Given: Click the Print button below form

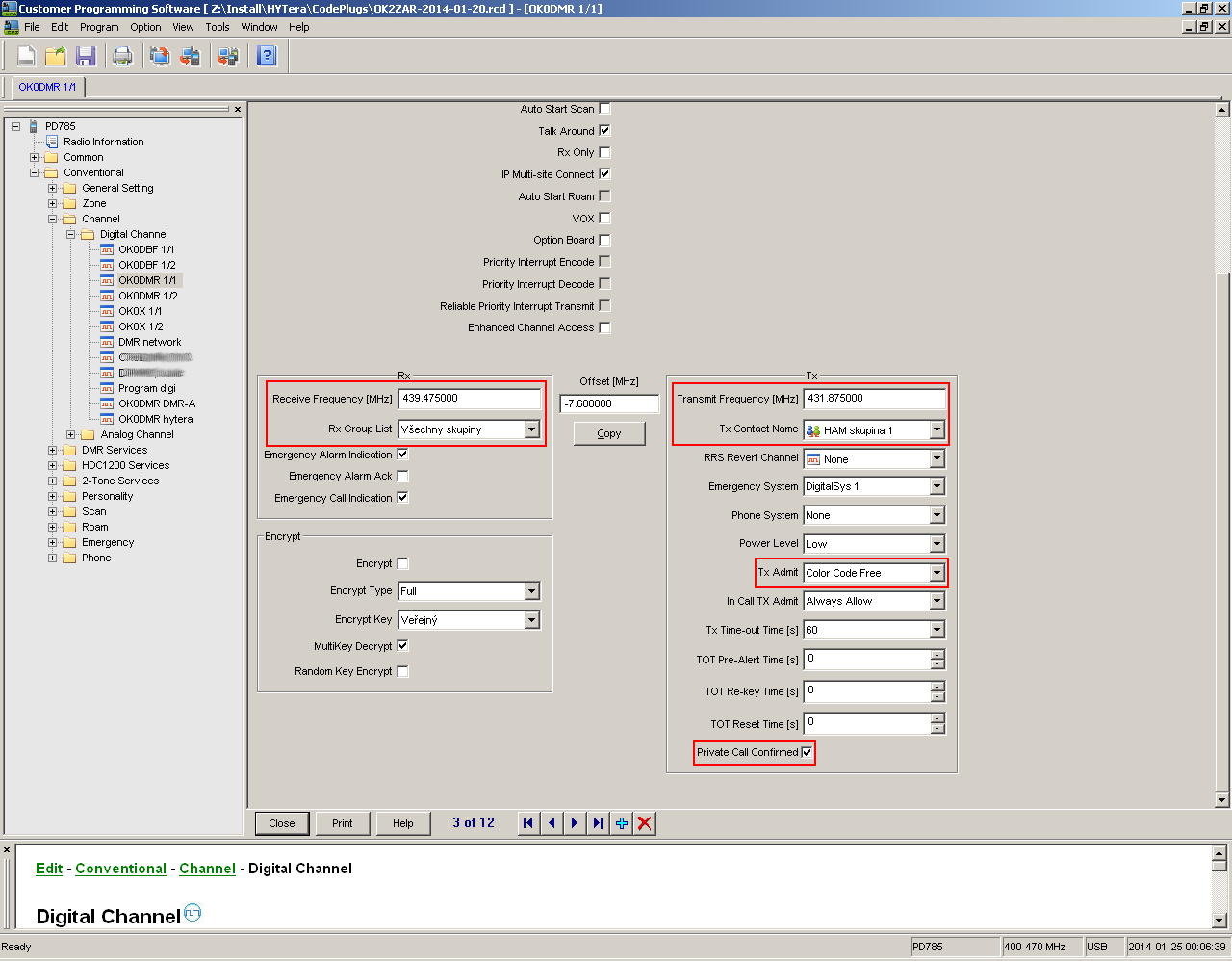Looking at the screenshot, I should pyautogui.click(x=343, y=823).
